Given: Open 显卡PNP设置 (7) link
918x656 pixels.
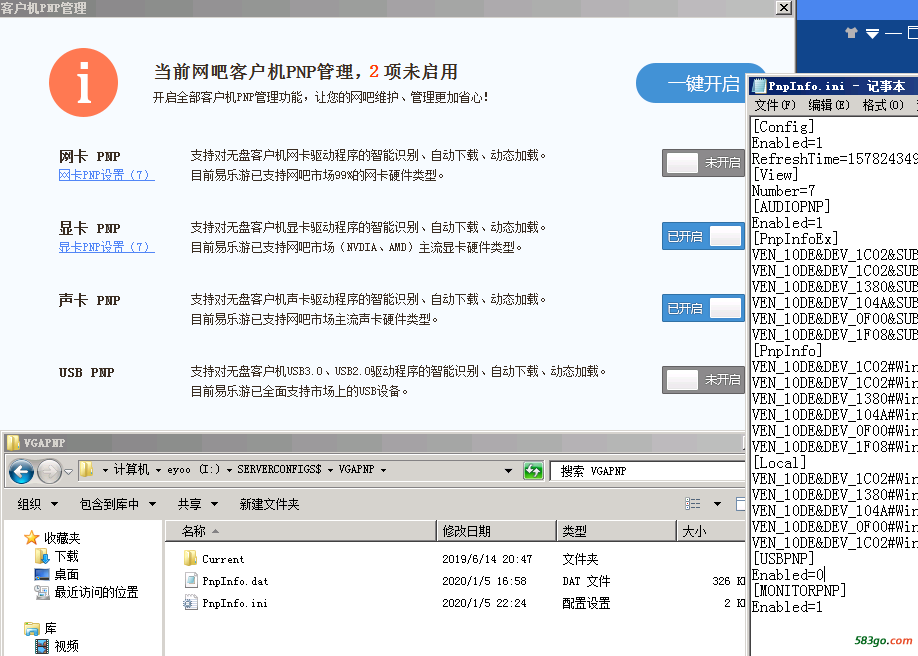Looking at the screenshot, I should click(107, 247).
